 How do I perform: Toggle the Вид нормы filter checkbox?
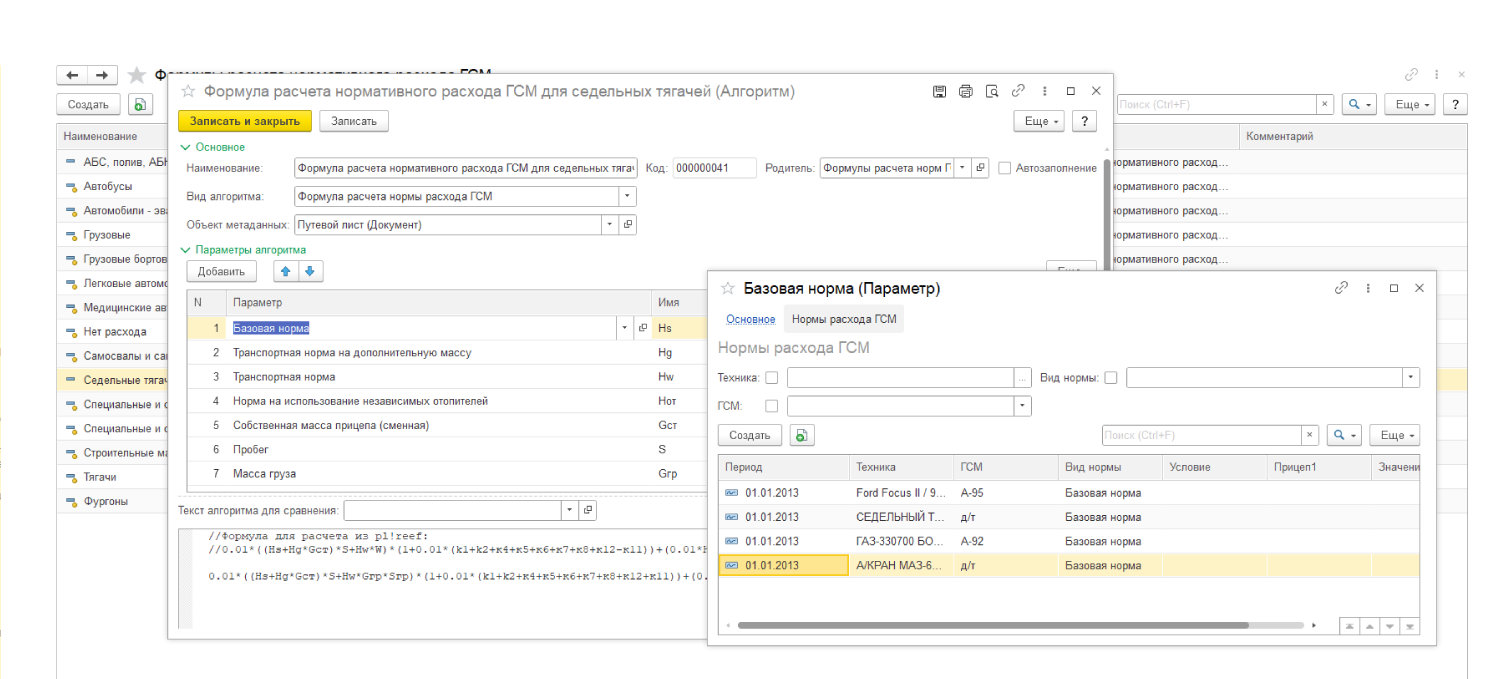tap(1111, 377)
